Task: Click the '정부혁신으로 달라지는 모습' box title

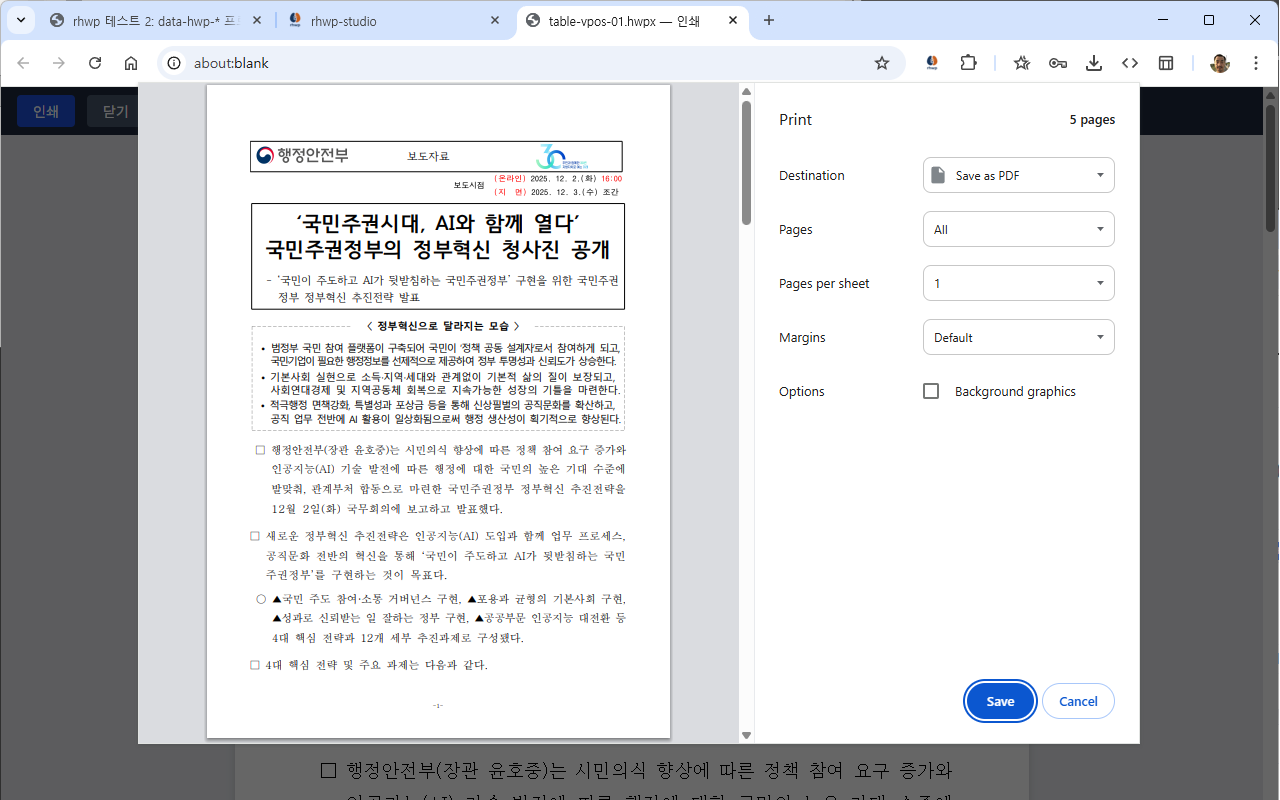Action: (443, 326)
